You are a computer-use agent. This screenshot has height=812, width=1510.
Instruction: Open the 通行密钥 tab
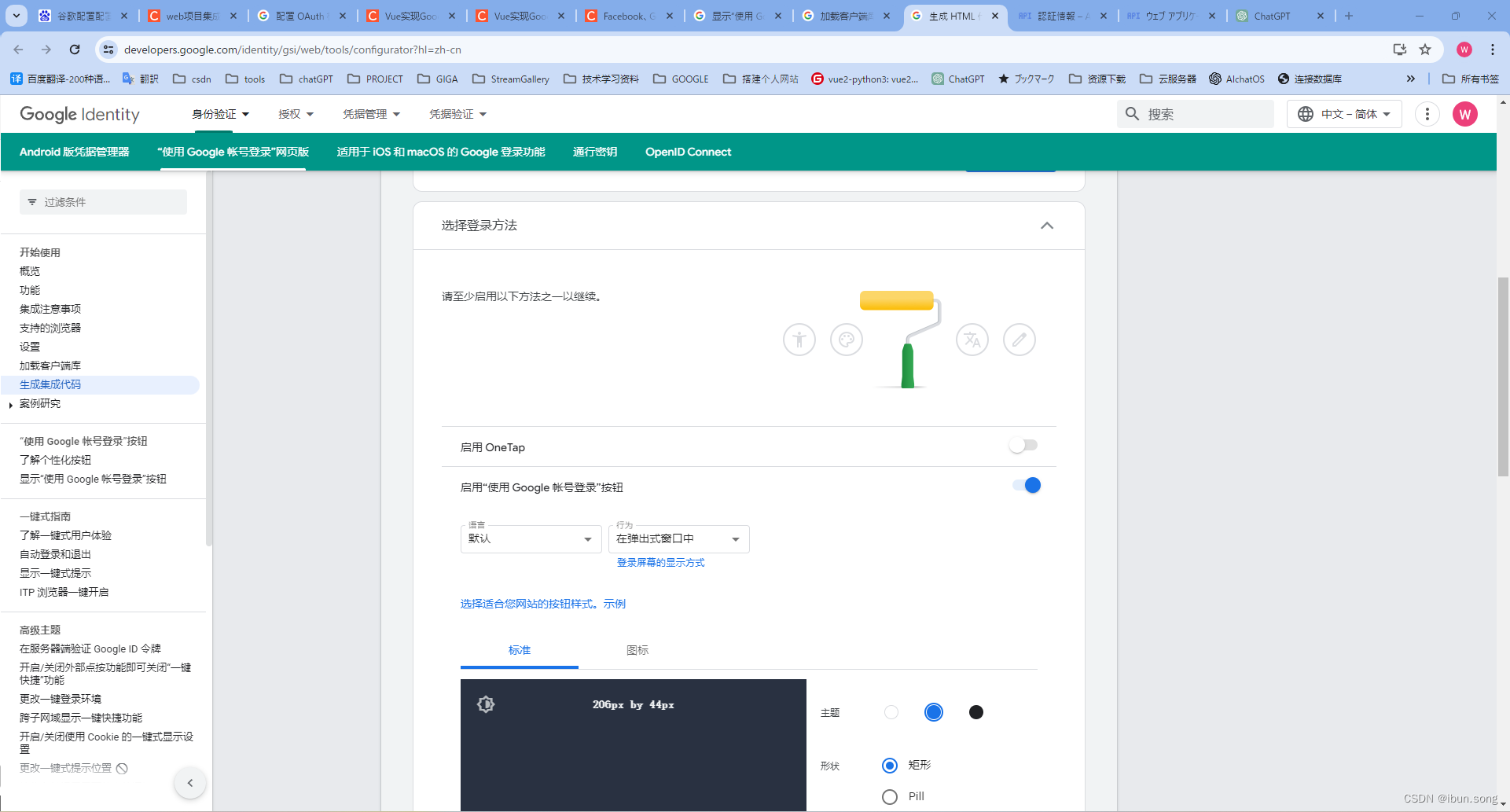coord(595,152)
